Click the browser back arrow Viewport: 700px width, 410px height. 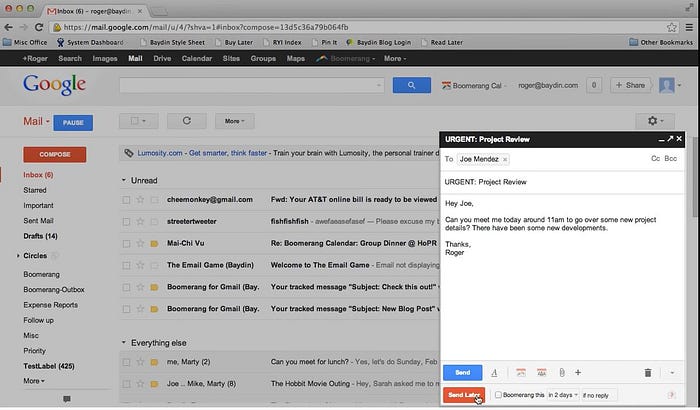tap(8, 27)
